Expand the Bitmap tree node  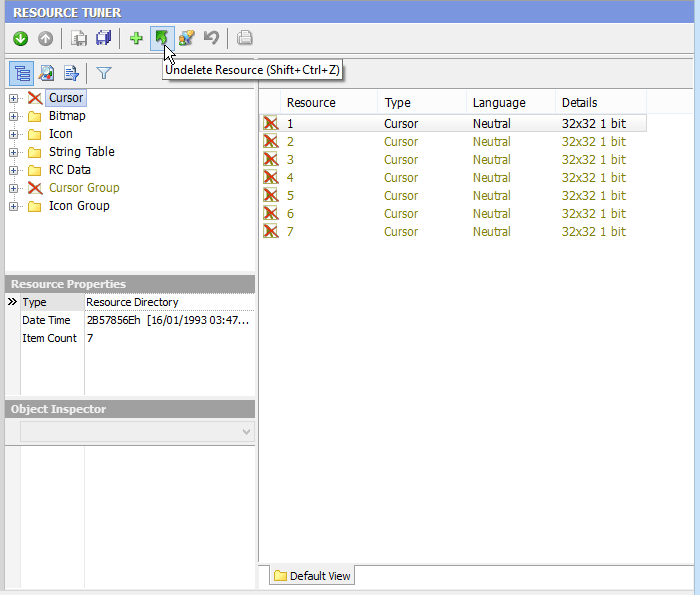click(13, 117)
